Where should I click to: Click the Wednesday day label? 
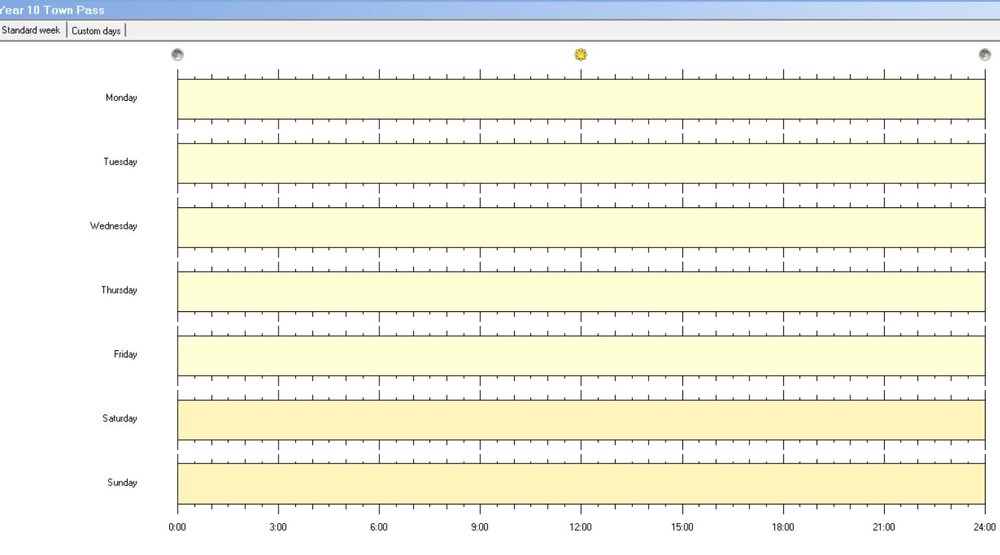(114, 226)
